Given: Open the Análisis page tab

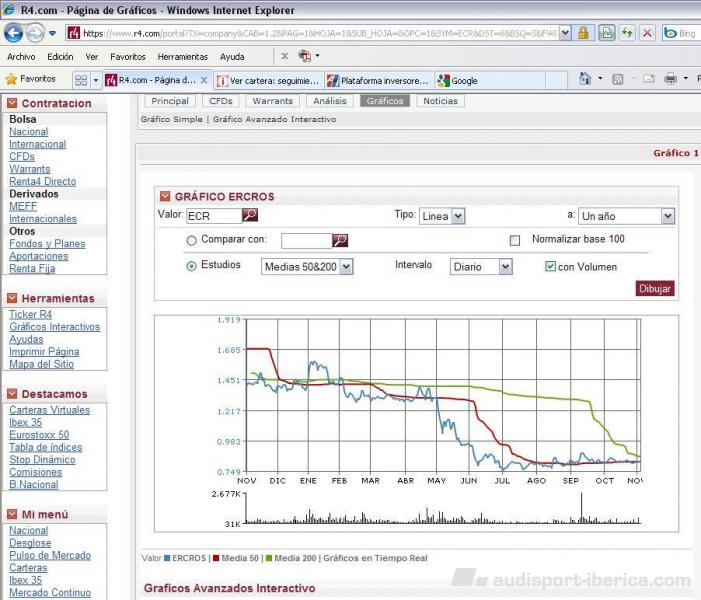Looking at the screenshot, I should point(330,101).
